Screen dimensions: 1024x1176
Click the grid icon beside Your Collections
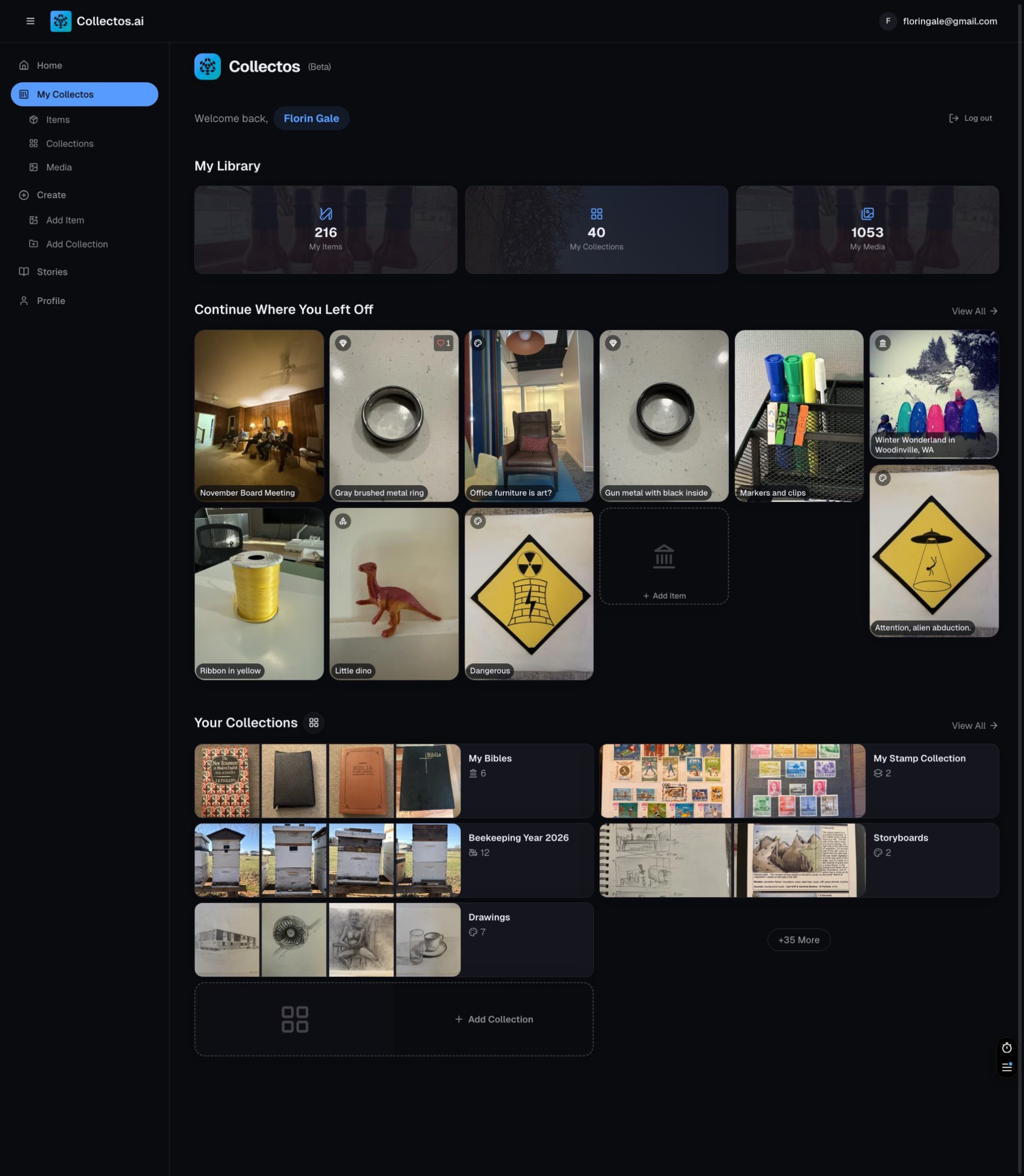click(x=314, y=723)
